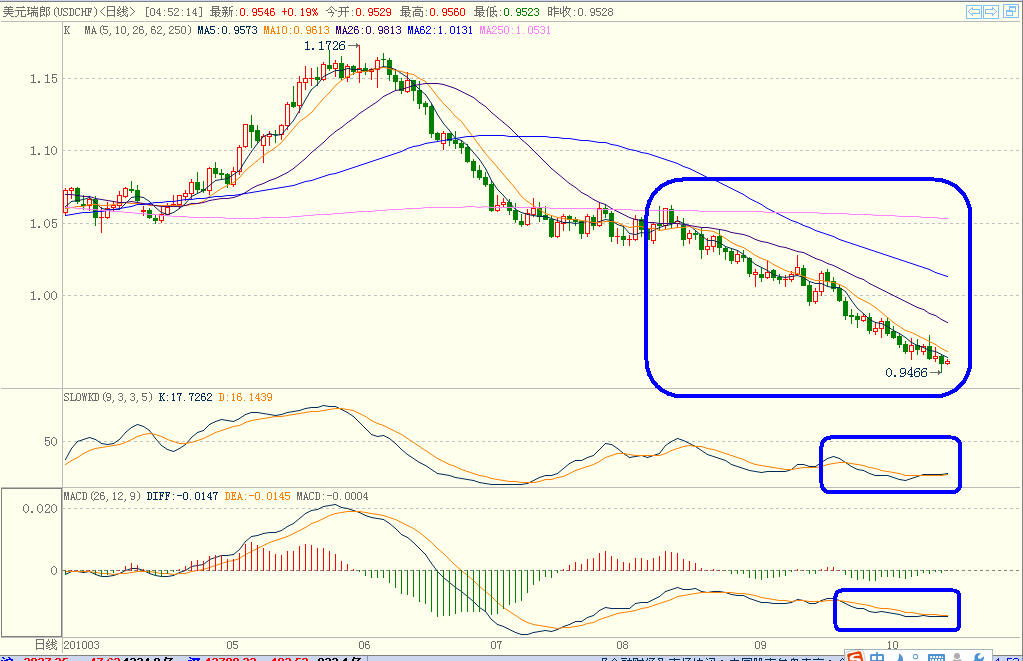This screenshot has width=1023, height=661.
Task: Toggle the 中 Chinese input mode icon
Action: click(877, 656)
